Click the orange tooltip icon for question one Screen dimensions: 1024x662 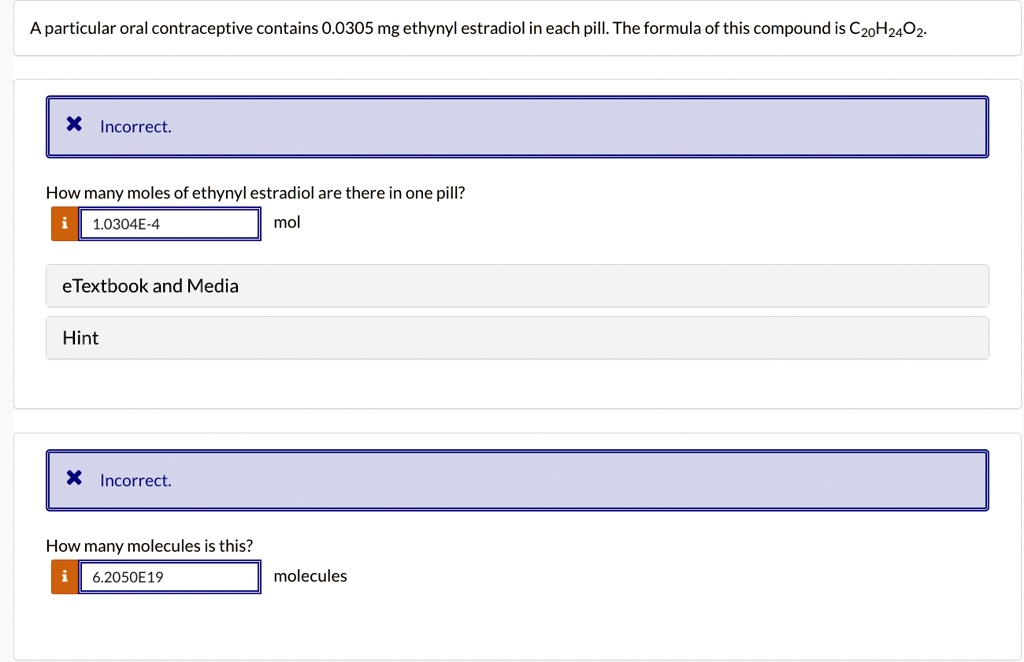pyautogui.click(x=64, y=223)
